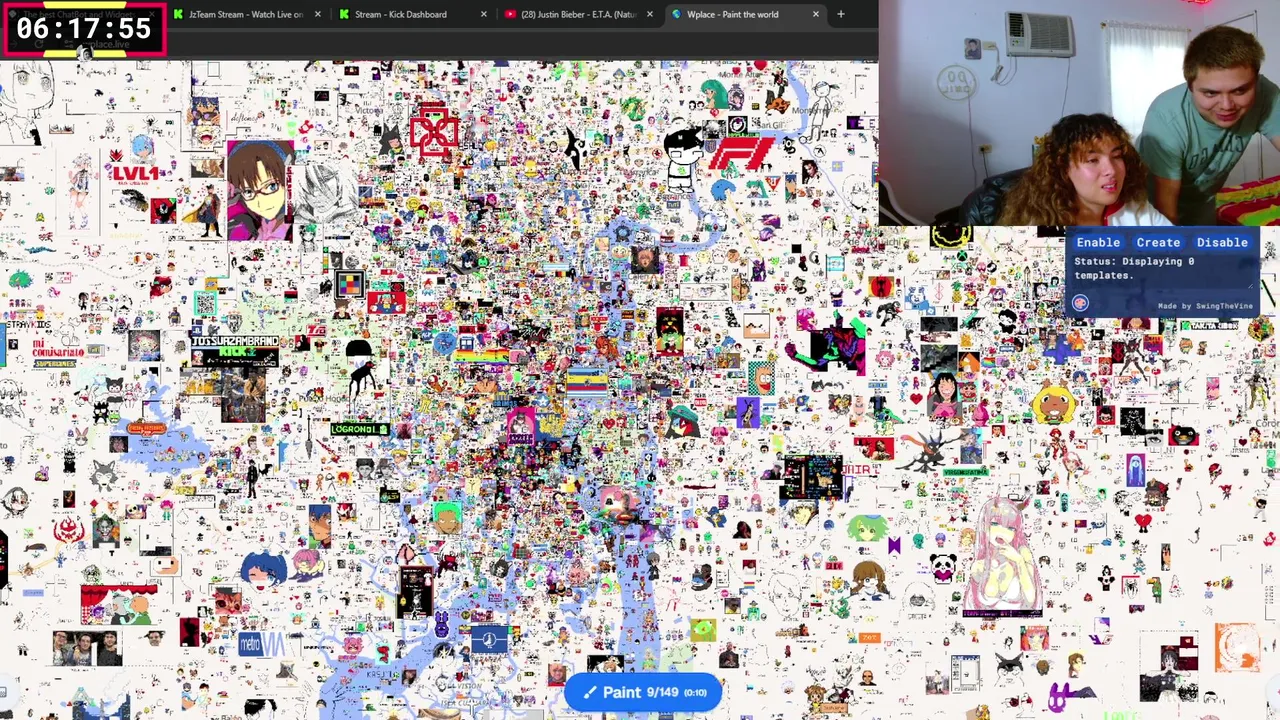This screenshot has height=720, width=1280.
Task: Close the Wplace tab
Action: [815, 14]
